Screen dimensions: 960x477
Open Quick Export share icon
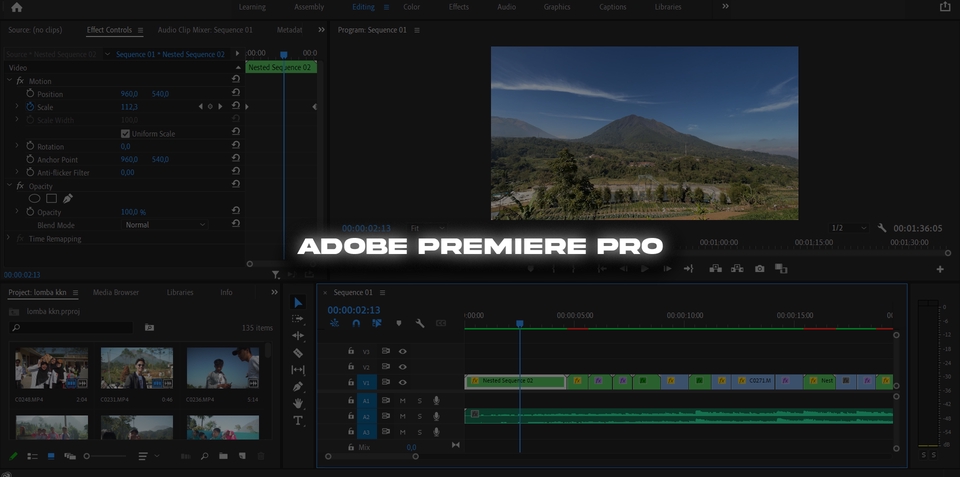(x=945, y=7)
